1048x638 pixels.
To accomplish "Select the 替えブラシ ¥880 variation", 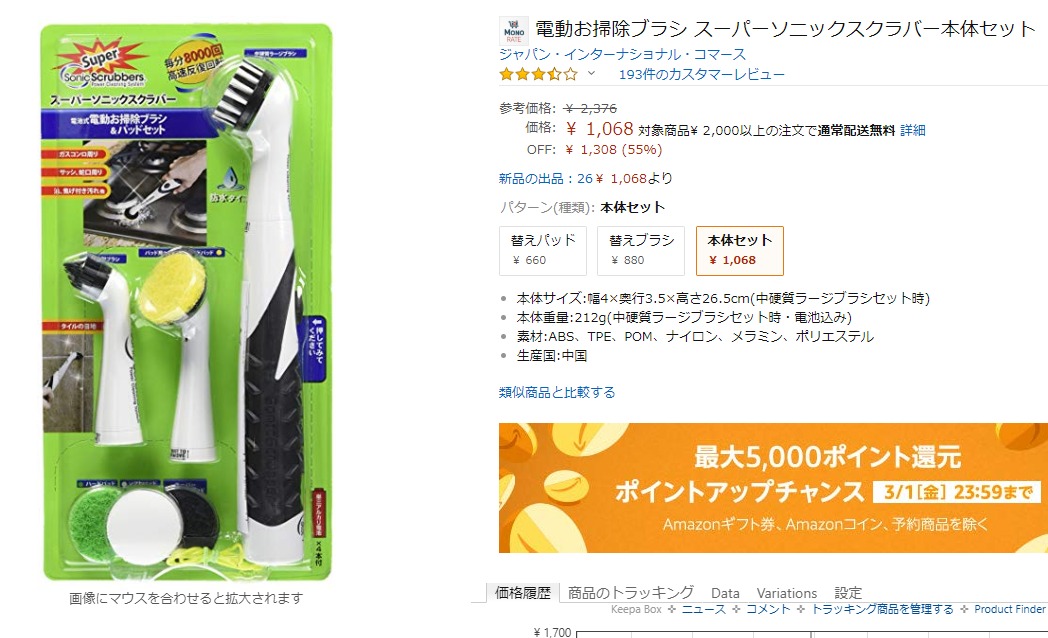I will coord(641,251).
